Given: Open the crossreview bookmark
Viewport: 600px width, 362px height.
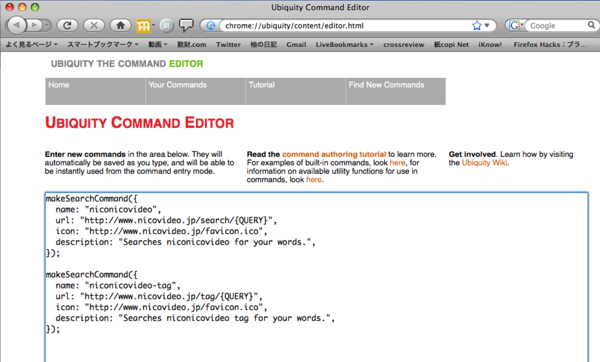Looking at the screenshot, I should [404, 44].
